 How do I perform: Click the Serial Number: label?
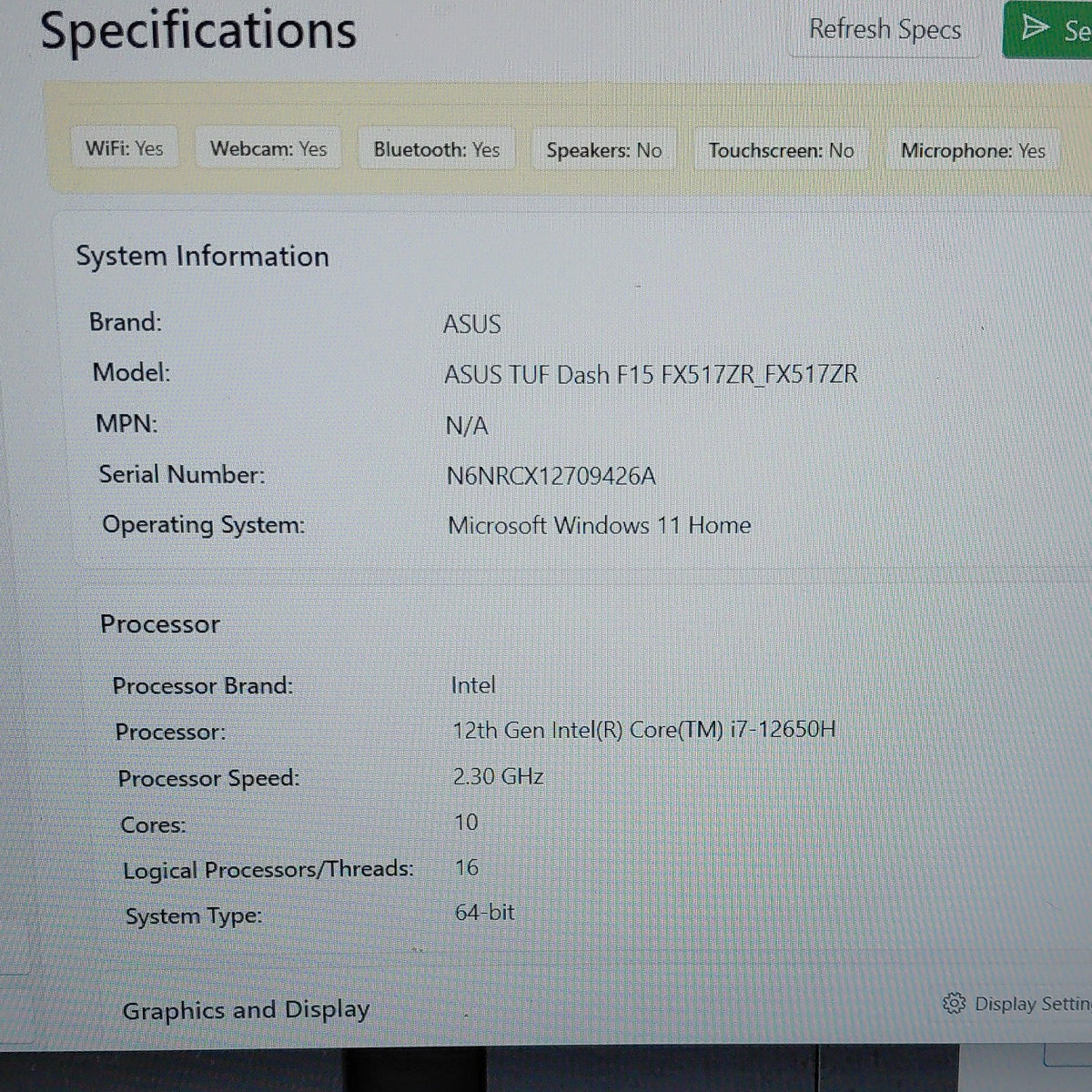[x=182, y=474]
